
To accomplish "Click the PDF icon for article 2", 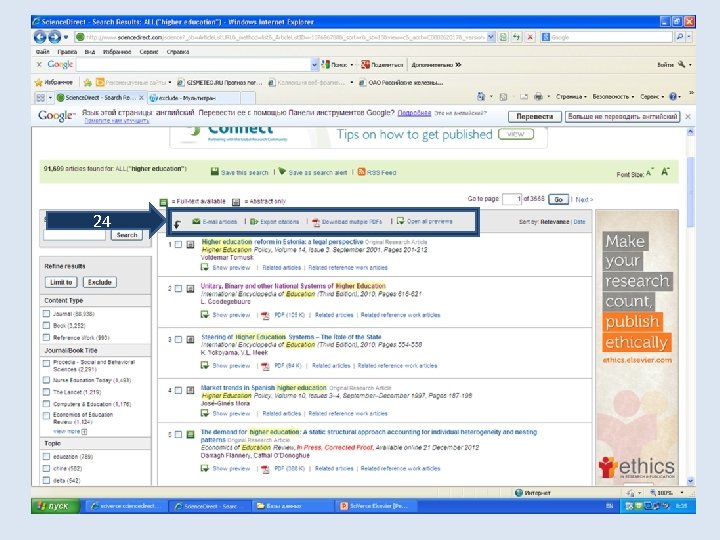I will click(x=265, y=315).
